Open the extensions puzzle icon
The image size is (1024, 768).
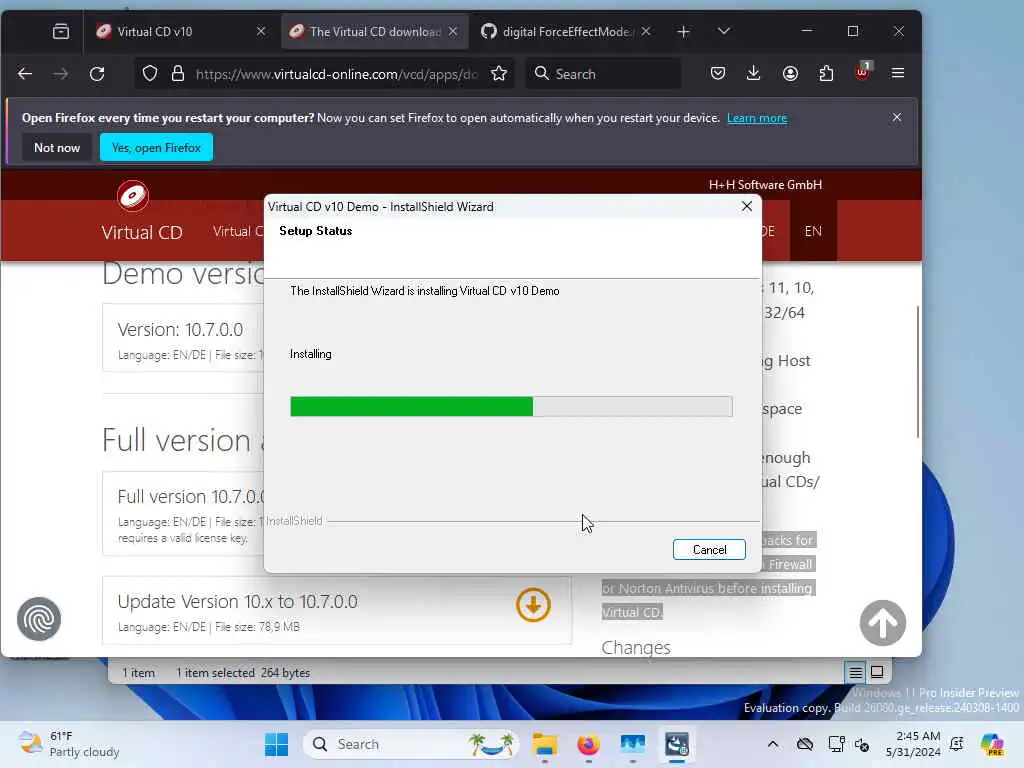point(826,74)
